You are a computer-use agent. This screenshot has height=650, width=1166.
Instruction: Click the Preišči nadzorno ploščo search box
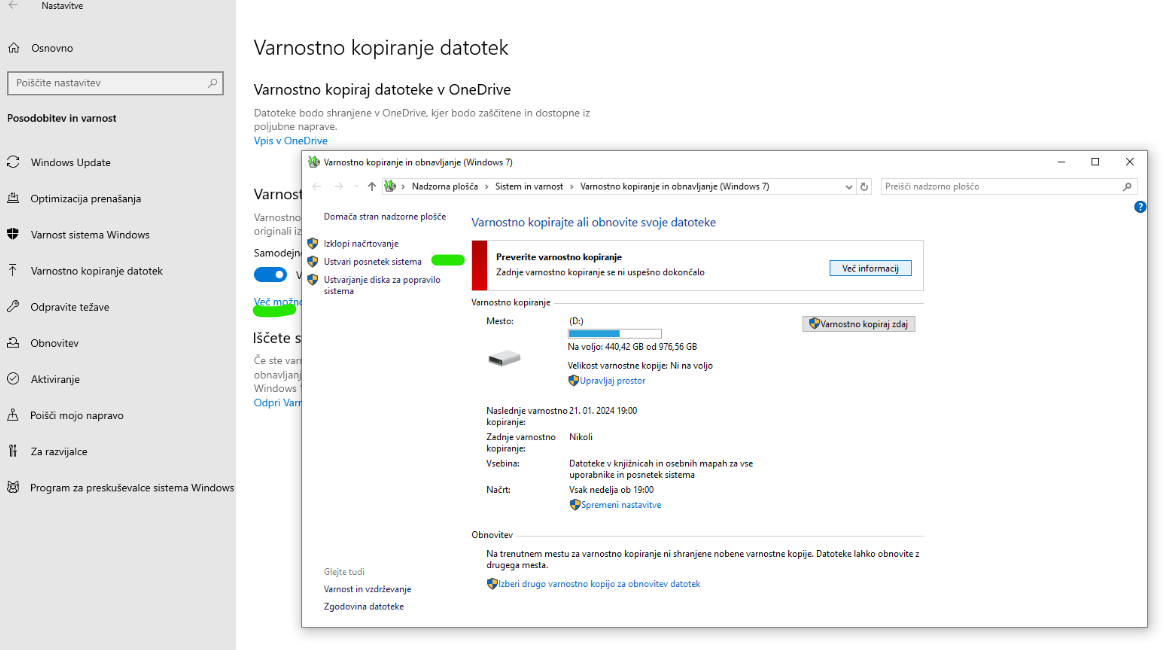(1009, 187)
